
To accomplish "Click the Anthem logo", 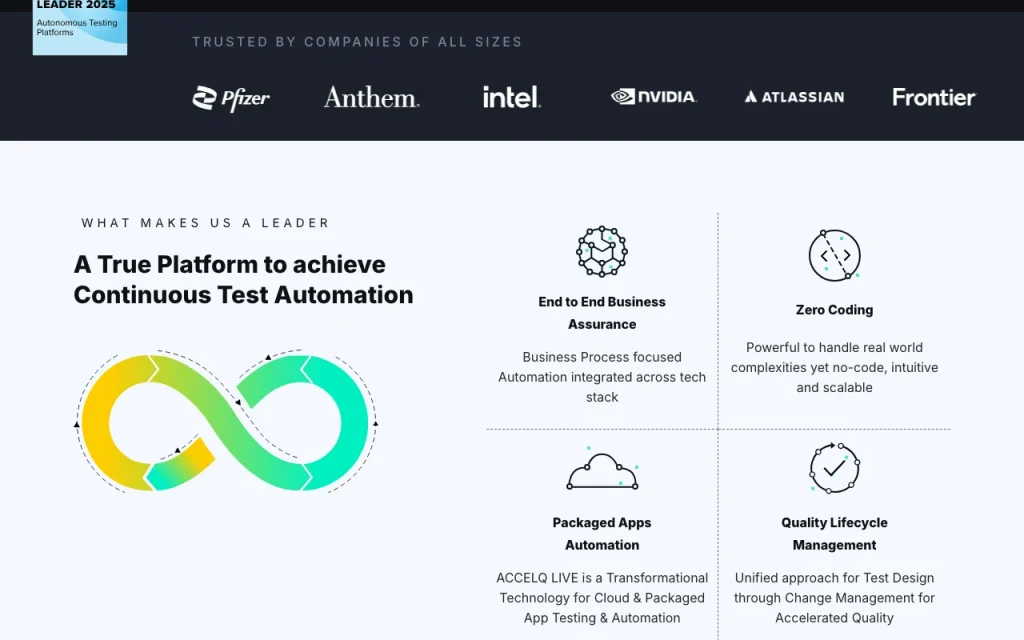I will pos(372,97).
